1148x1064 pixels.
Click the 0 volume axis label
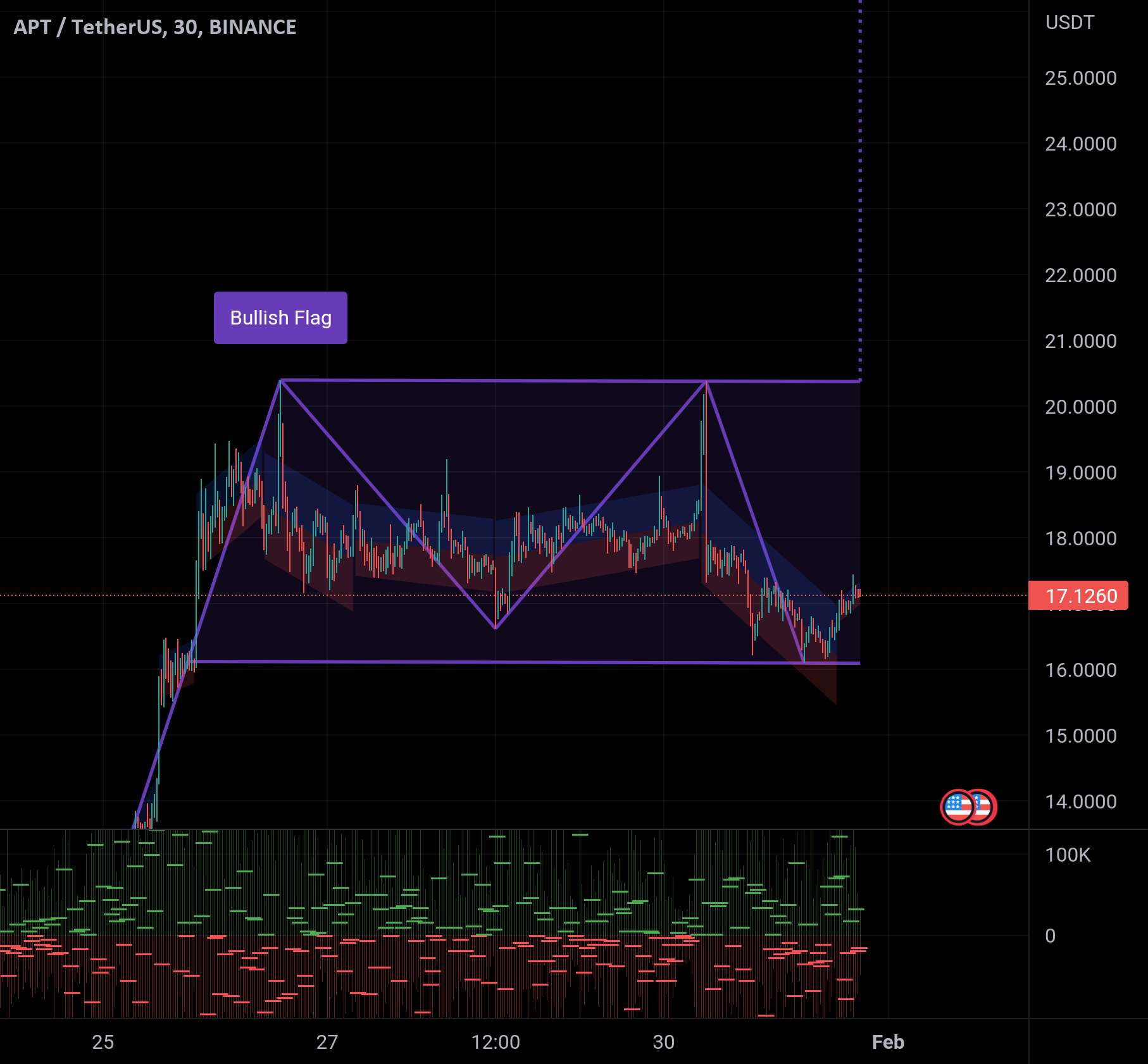[x=1050, y=936]
